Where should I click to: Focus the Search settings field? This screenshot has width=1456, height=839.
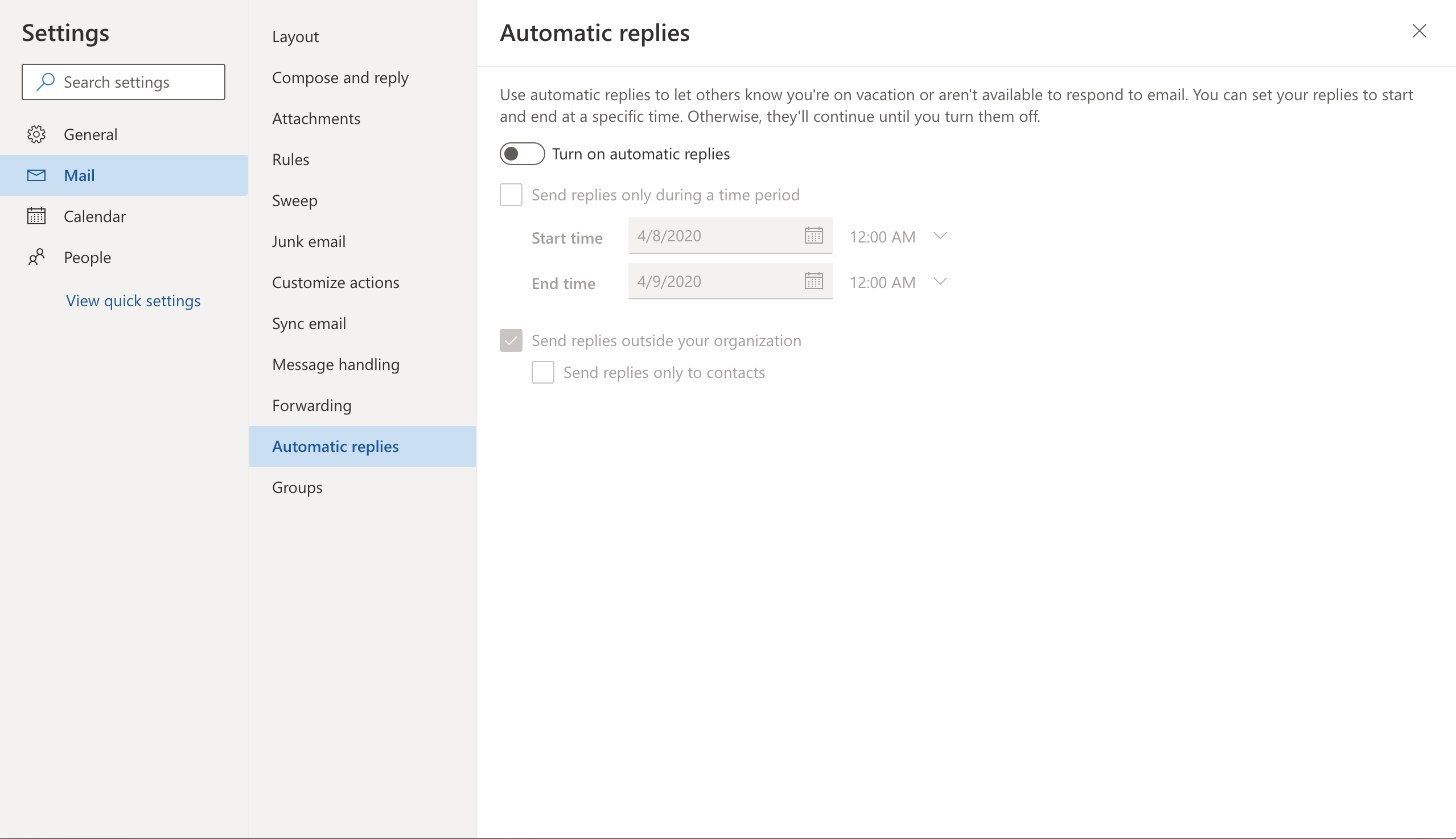[x=124, y=82]
